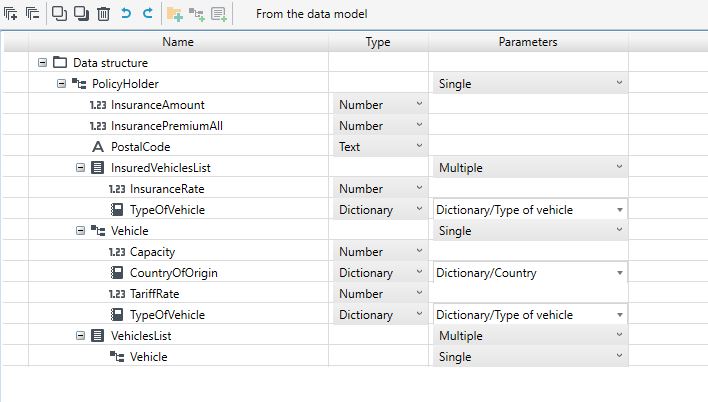Click the TariffRate number icon

[117, 294]
